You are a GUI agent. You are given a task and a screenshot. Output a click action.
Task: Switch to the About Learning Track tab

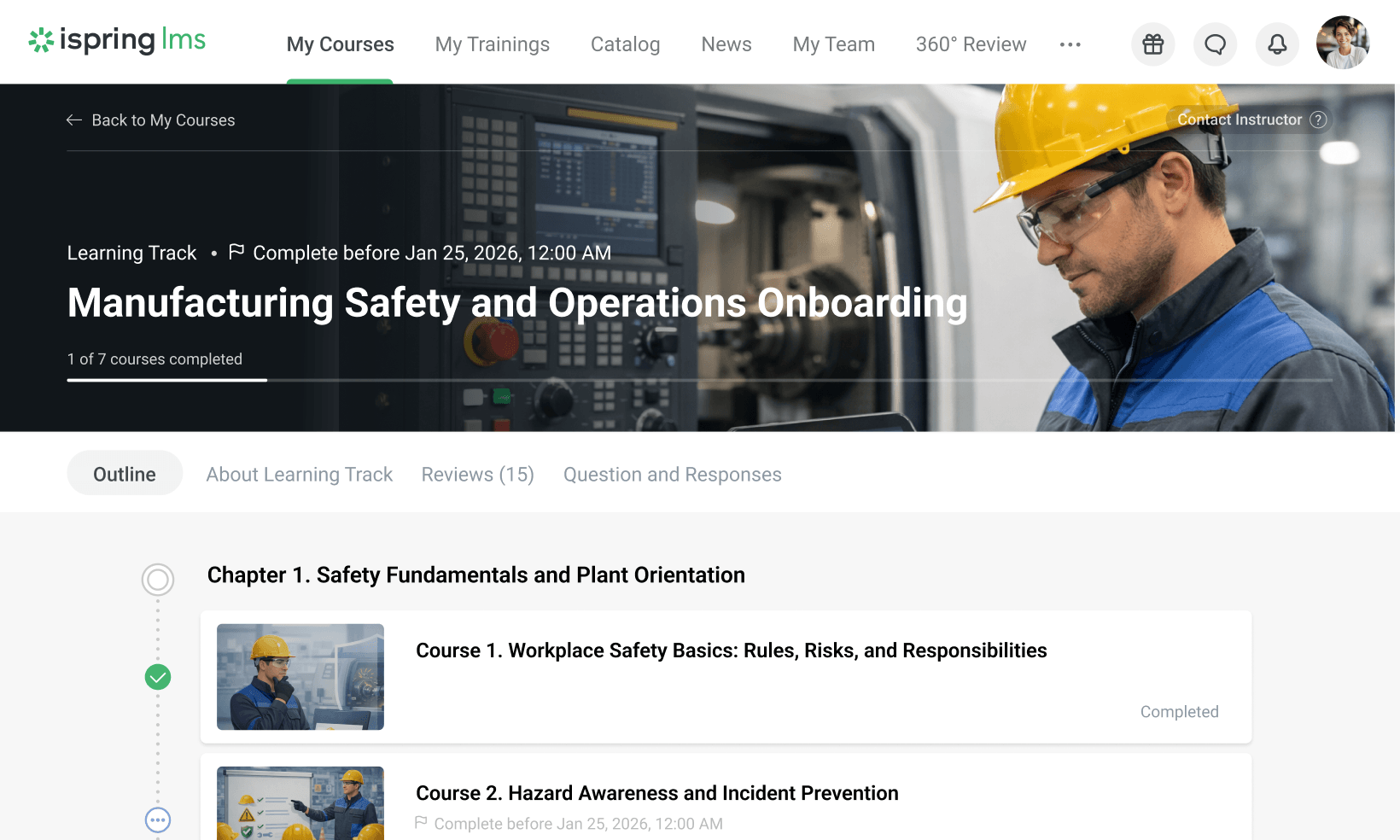(x=299, y=475)
